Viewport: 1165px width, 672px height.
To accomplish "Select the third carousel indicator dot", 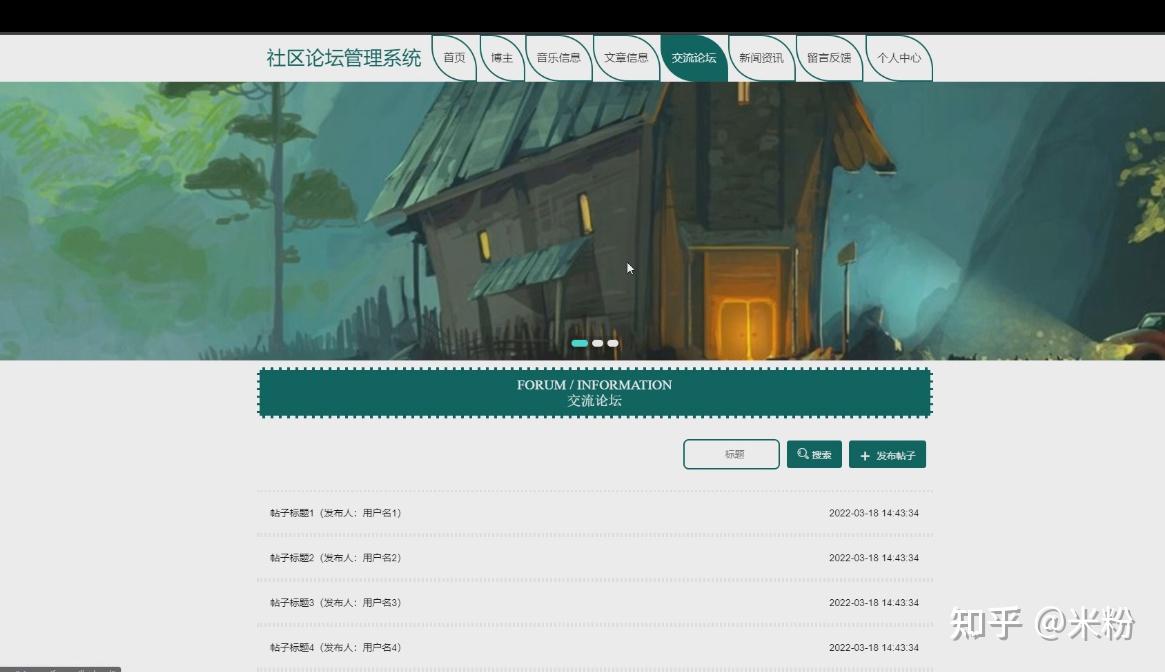I will [613, 343].
